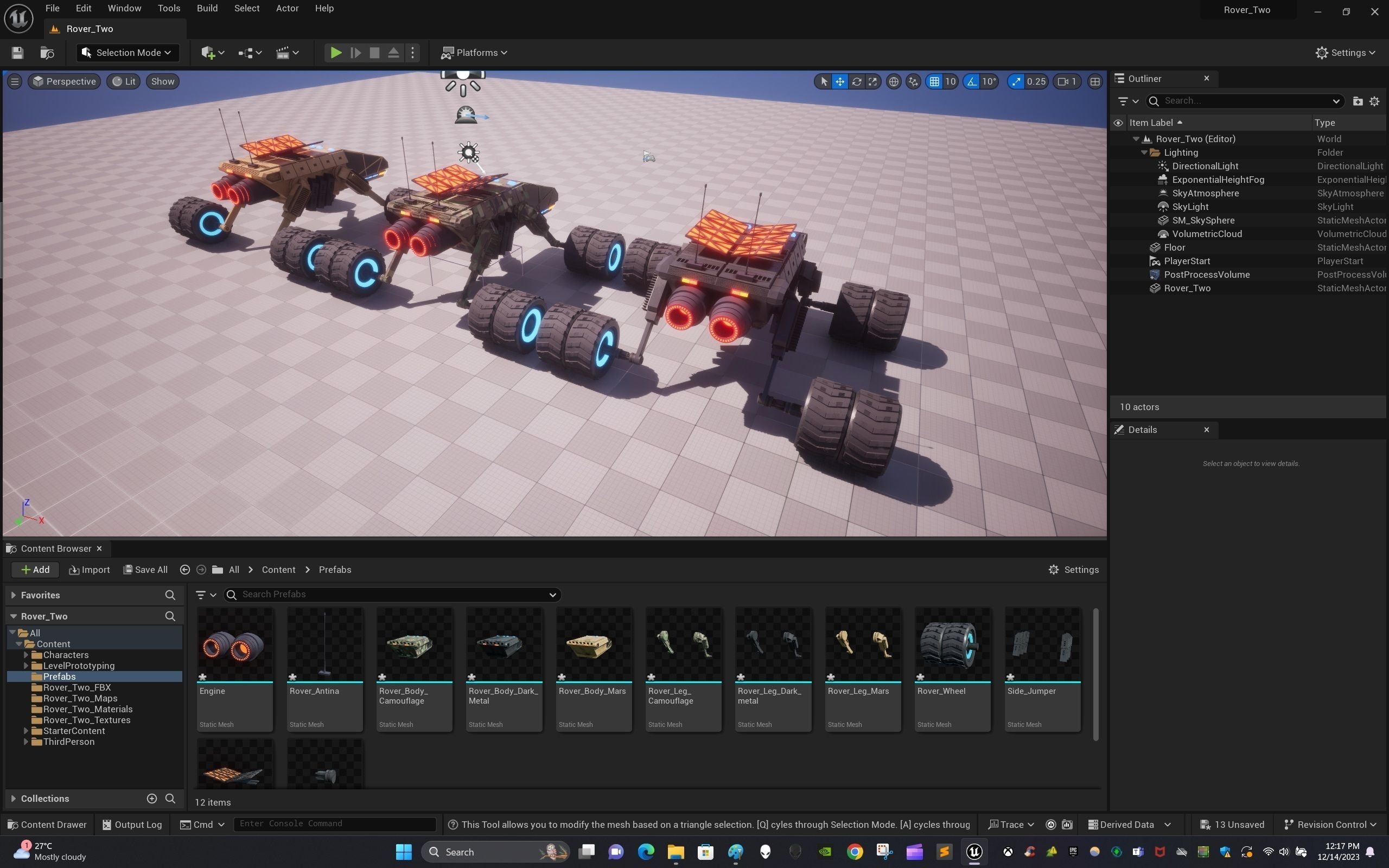Click Save All in Content Browser
This screenshot has height=868, width=1389.
[146, 570]
